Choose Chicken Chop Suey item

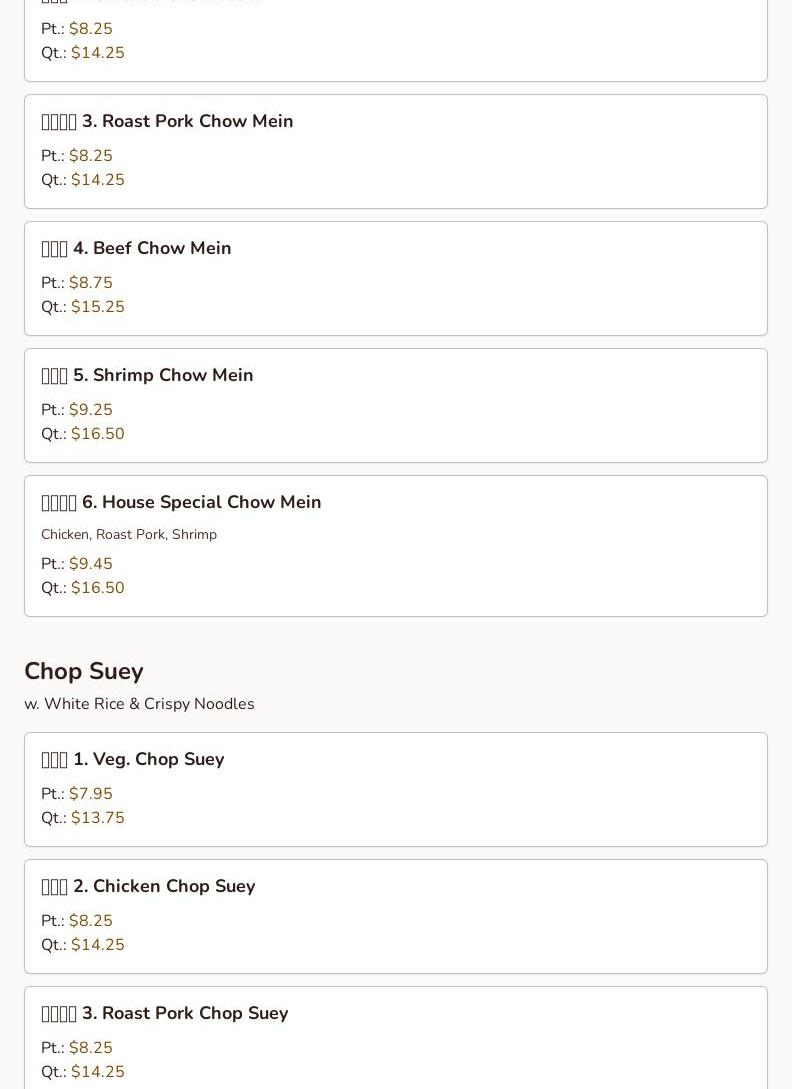[x=396, y=917]
